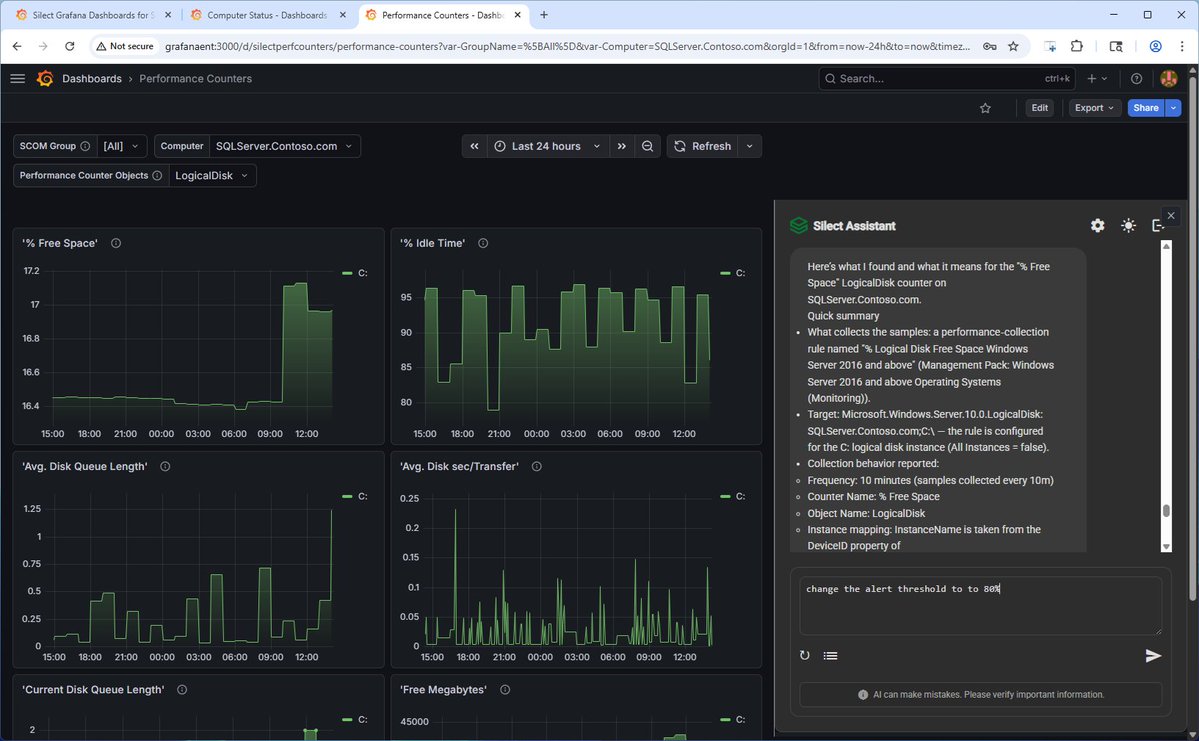Open the '% Free Space' panel info tooltip
The width and height of the screenshot is (1199, 741).
point(115,242)
